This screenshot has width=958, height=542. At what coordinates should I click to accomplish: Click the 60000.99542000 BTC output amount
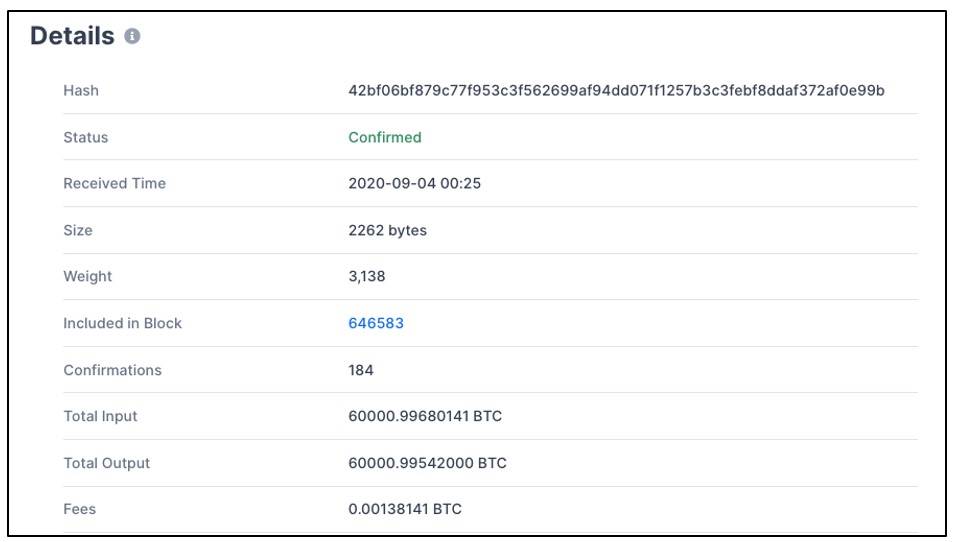(x=427, y=463)
